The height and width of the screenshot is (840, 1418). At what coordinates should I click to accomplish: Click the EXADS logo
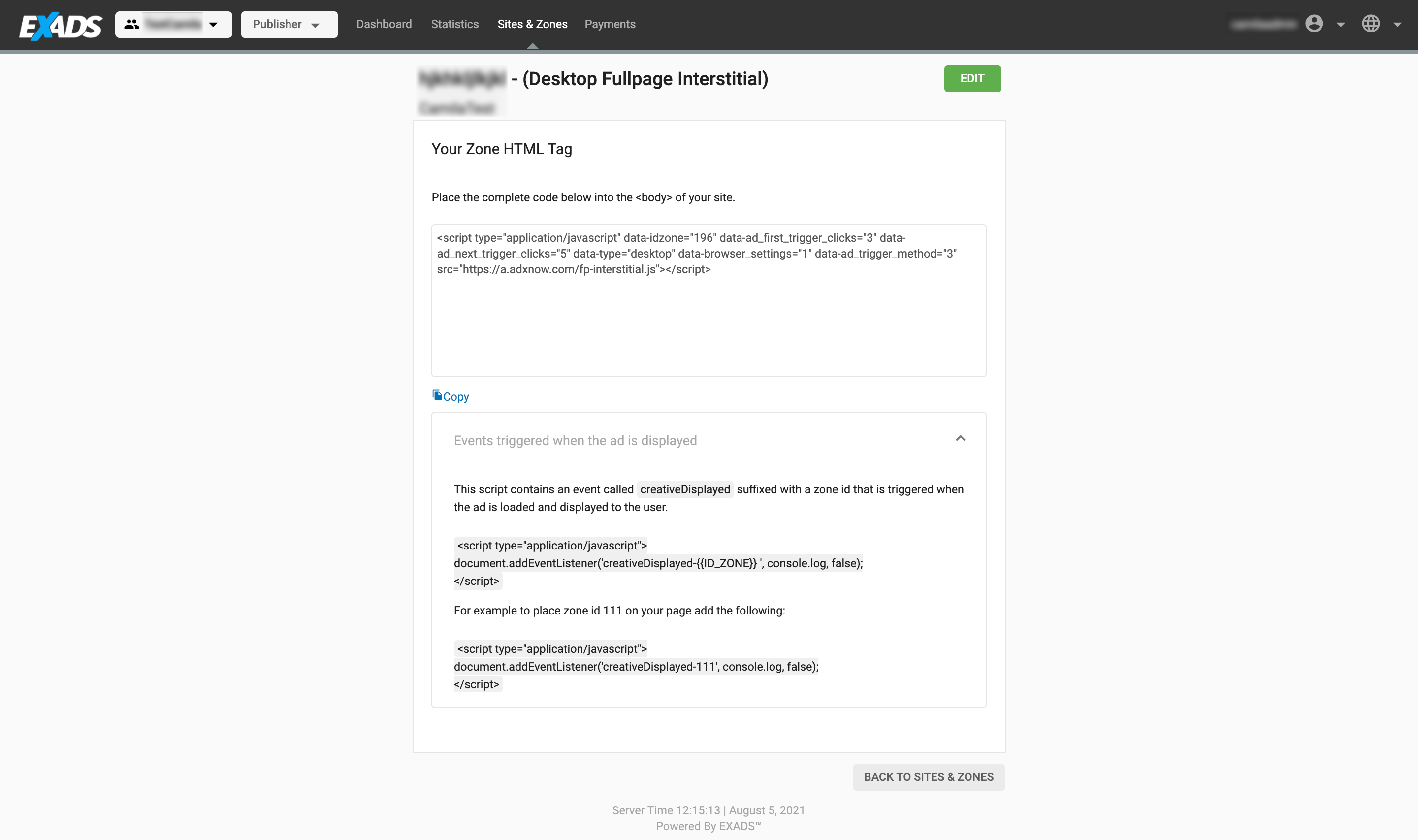(61, 26)
